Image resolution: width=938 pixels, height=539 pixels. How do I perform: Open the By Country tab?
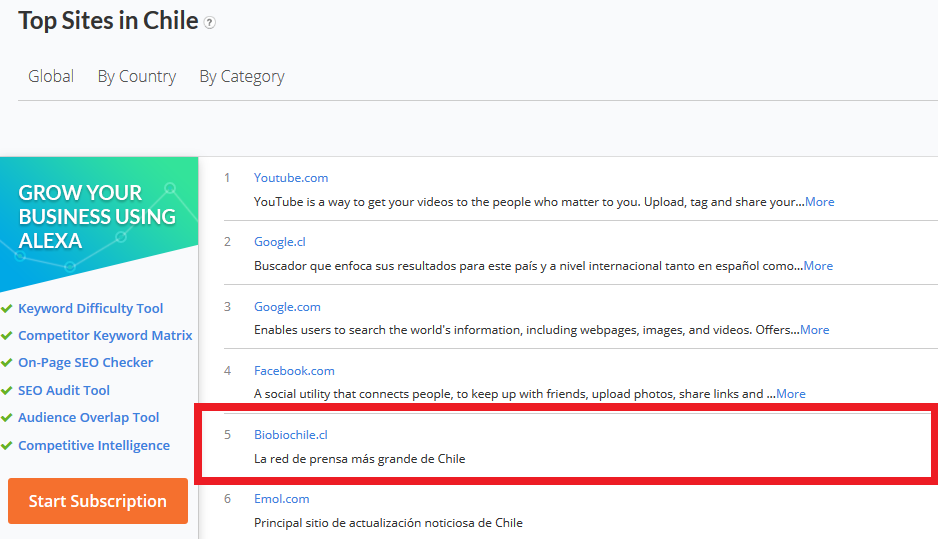pyautogui.click(x=136, y=76)
